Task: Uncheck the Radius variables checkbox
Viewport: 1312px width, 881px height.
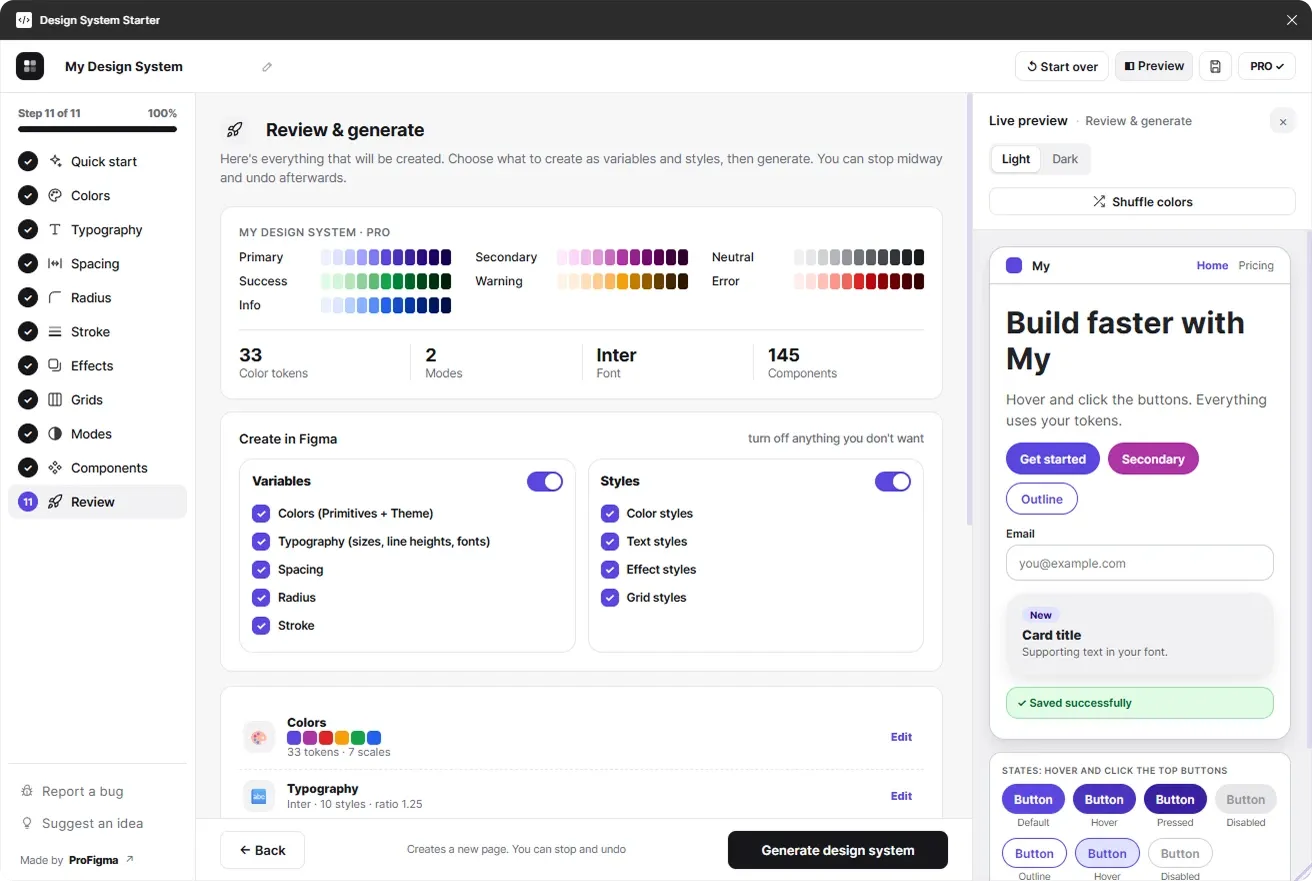Action: (x=261, y=597)
